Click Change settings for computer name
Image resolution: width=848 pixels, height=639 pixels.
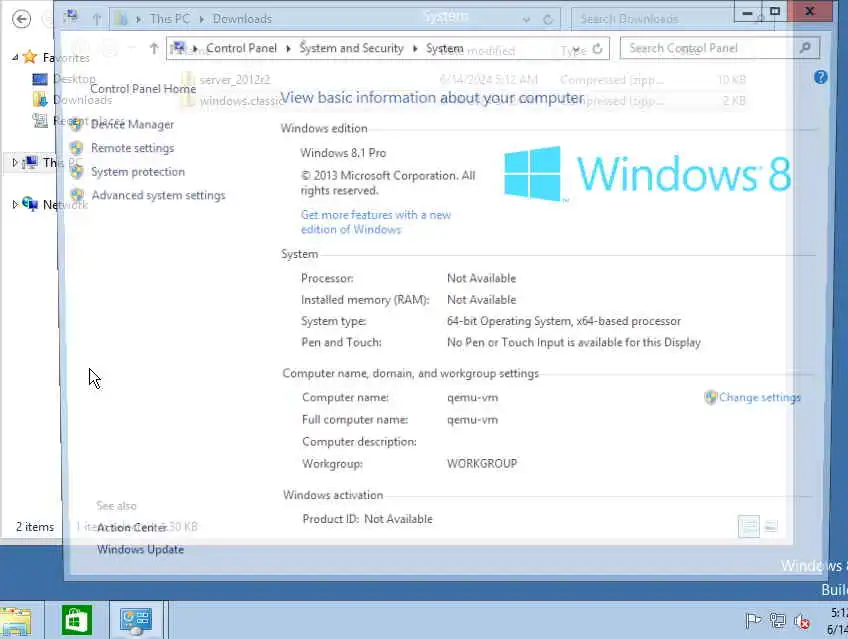tap(759, 397)
